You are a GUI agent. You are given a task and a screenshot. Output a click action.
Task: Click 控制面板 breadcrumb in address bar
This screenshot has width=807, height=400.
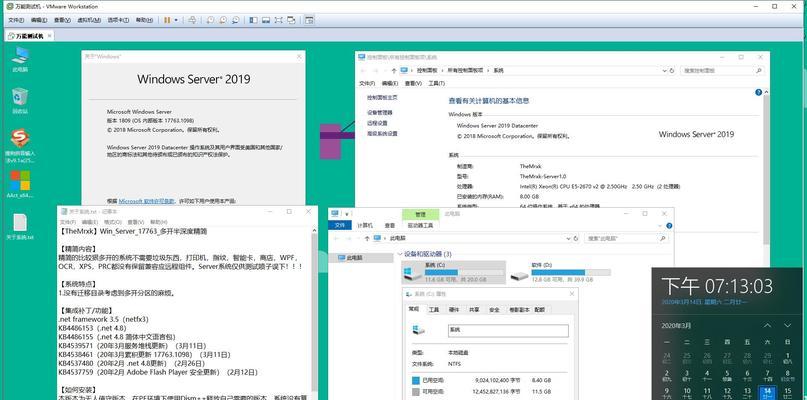point(427,71)
